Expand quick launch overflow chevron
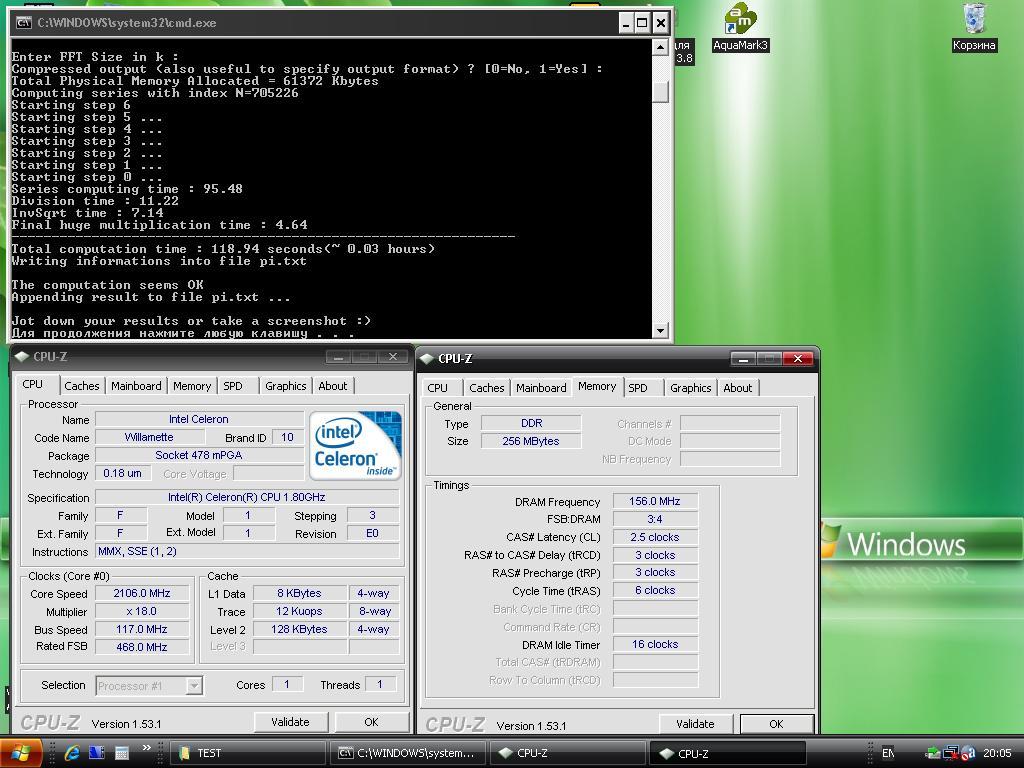This screenshot has width=1024, height=768. [x=146, y=748]
